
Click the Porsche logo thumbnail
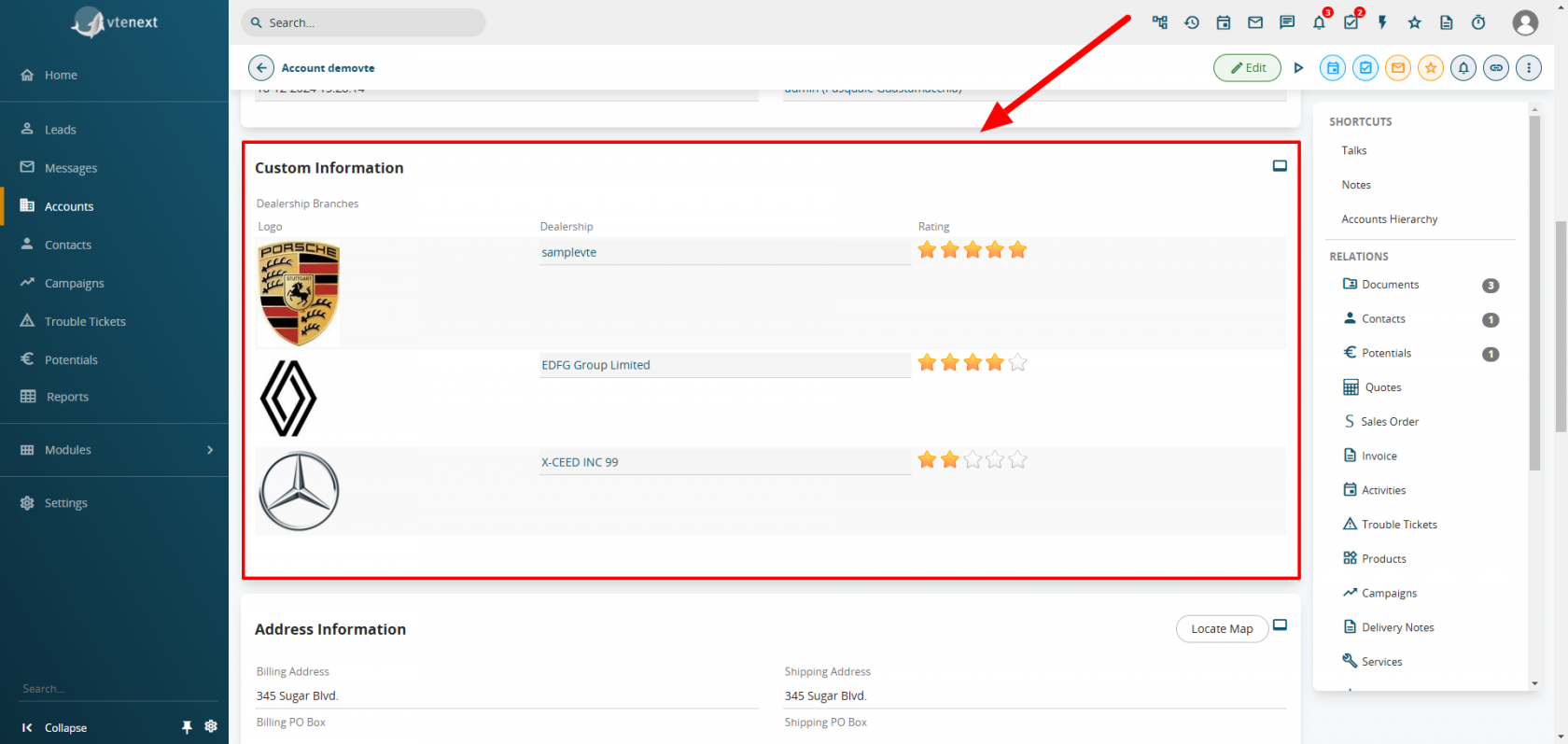pos(299,293)
